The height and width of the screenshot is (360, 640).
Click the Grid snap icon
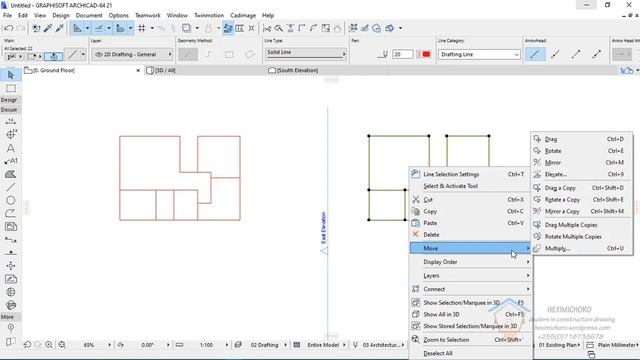click(x=142, y=28)
